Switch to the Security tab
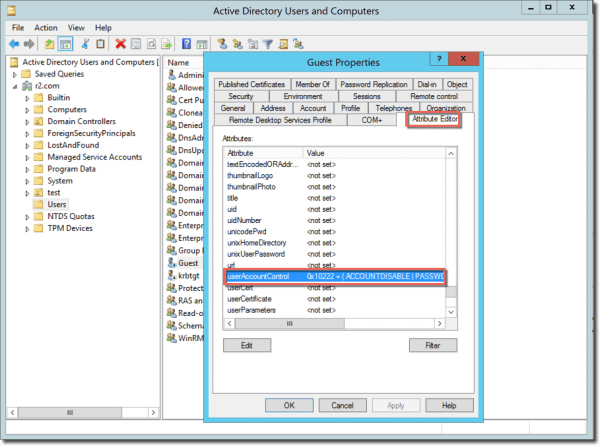Viewport: 600px width, 446px height. (x=241, y=96)
